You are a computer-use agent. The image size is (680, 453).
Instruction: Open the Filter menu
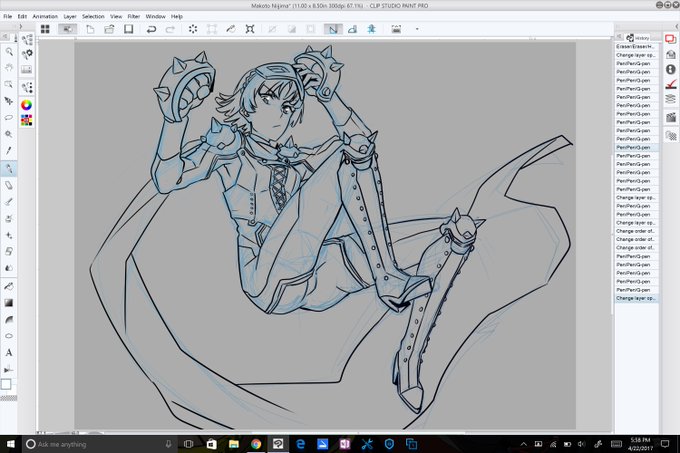134,16
